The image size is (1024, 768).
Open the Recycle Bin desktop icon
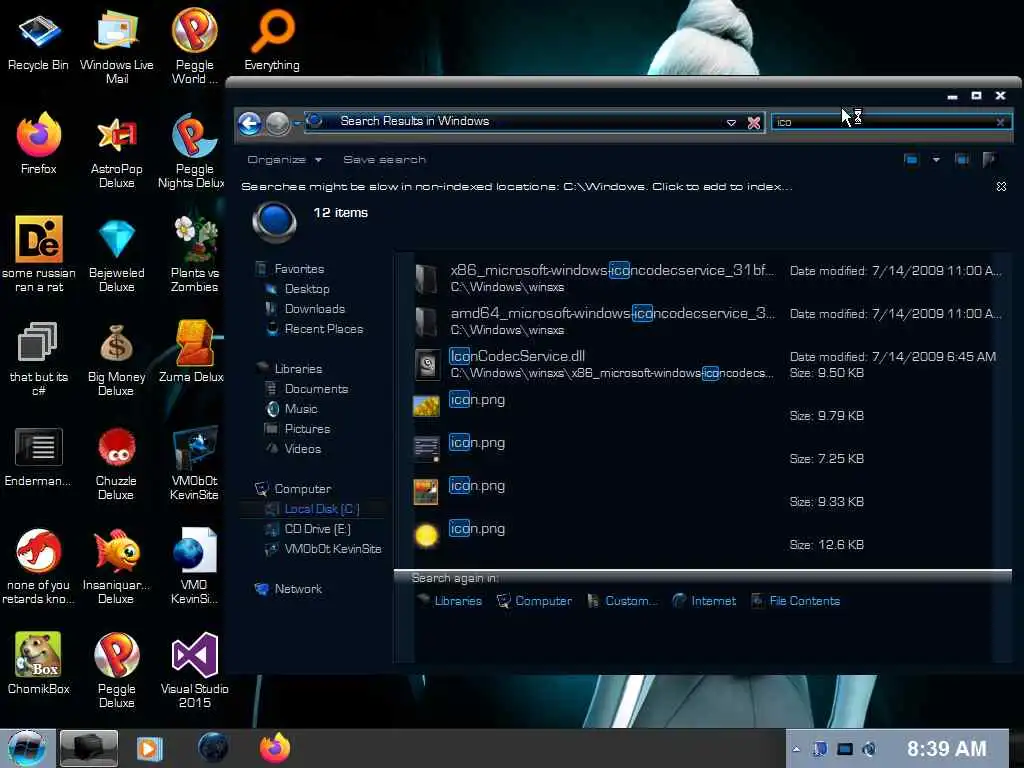pos(38,40)
